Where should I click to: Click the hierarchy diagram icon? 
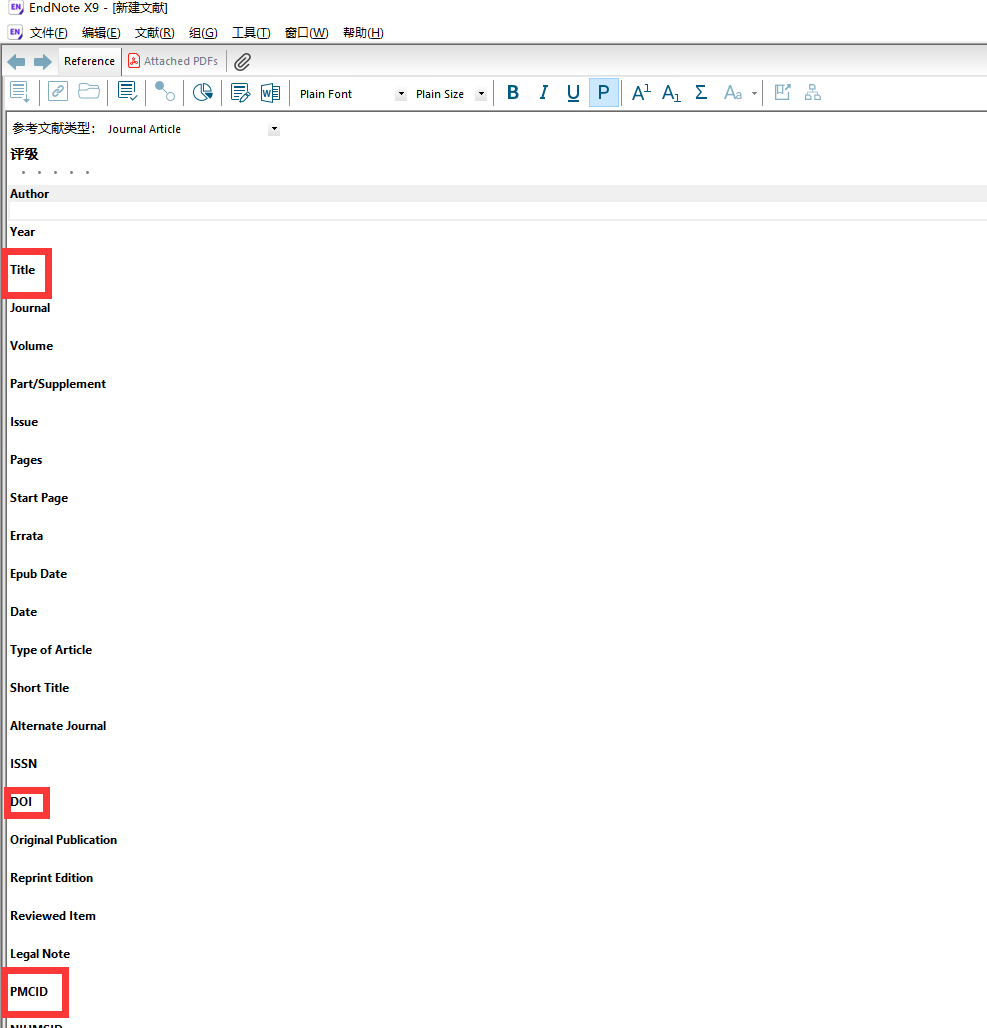click(x=813, y=92)
